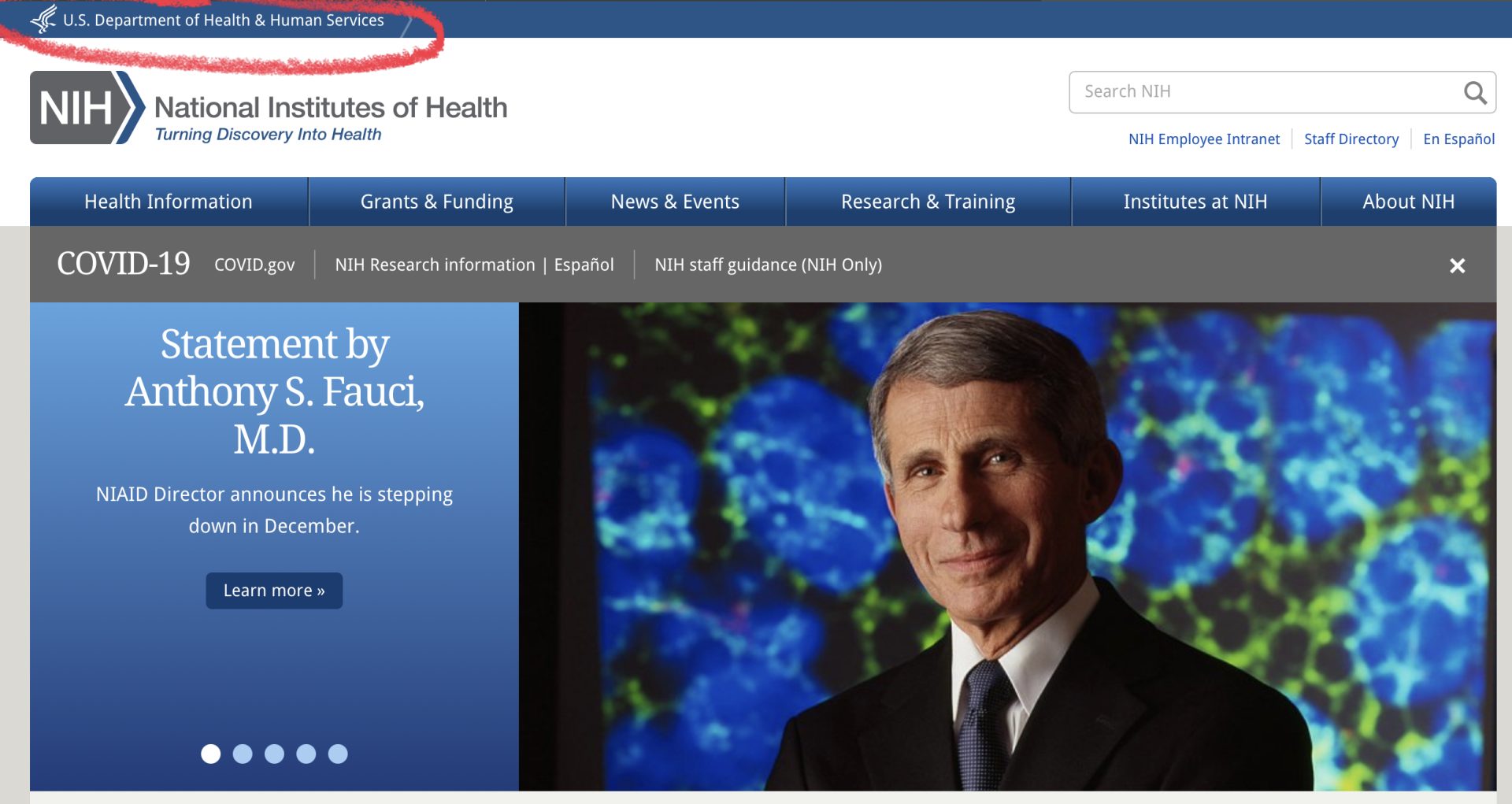Viewport: 1512px width, 804px height.
Task: Open NIH staff guidance (NIH Only)
Action: click(x=769, y=265)
